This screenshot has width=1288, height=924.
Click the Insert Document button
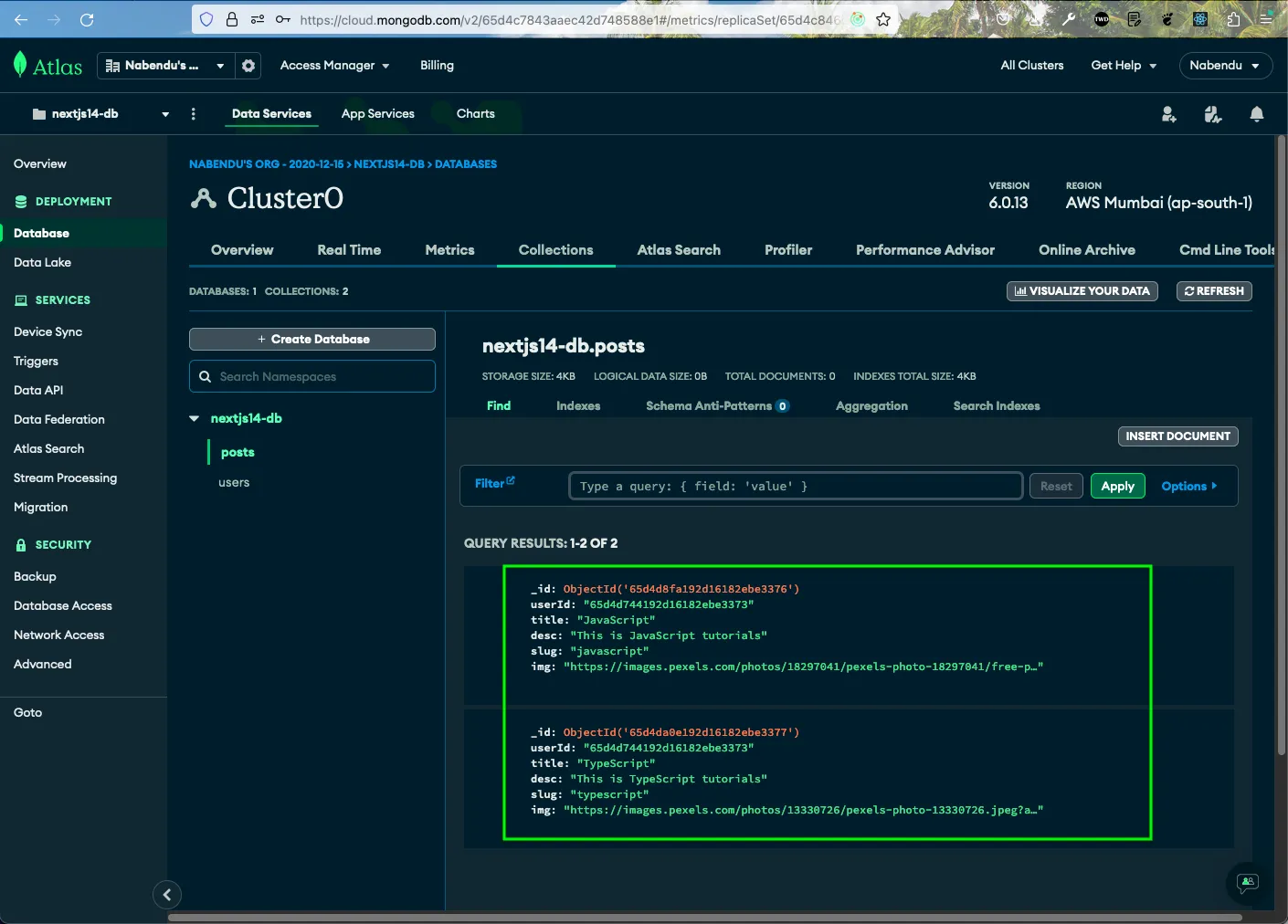[1177, 436]
